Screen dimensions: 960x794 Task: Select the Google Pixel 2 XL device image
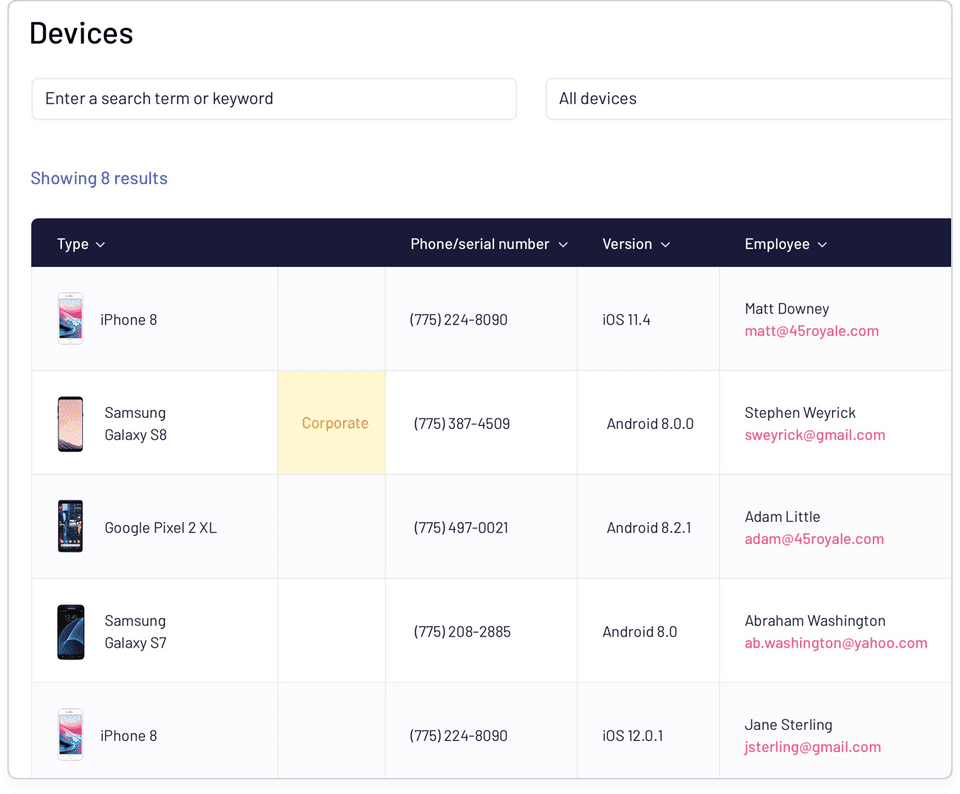tap(70, 527)
